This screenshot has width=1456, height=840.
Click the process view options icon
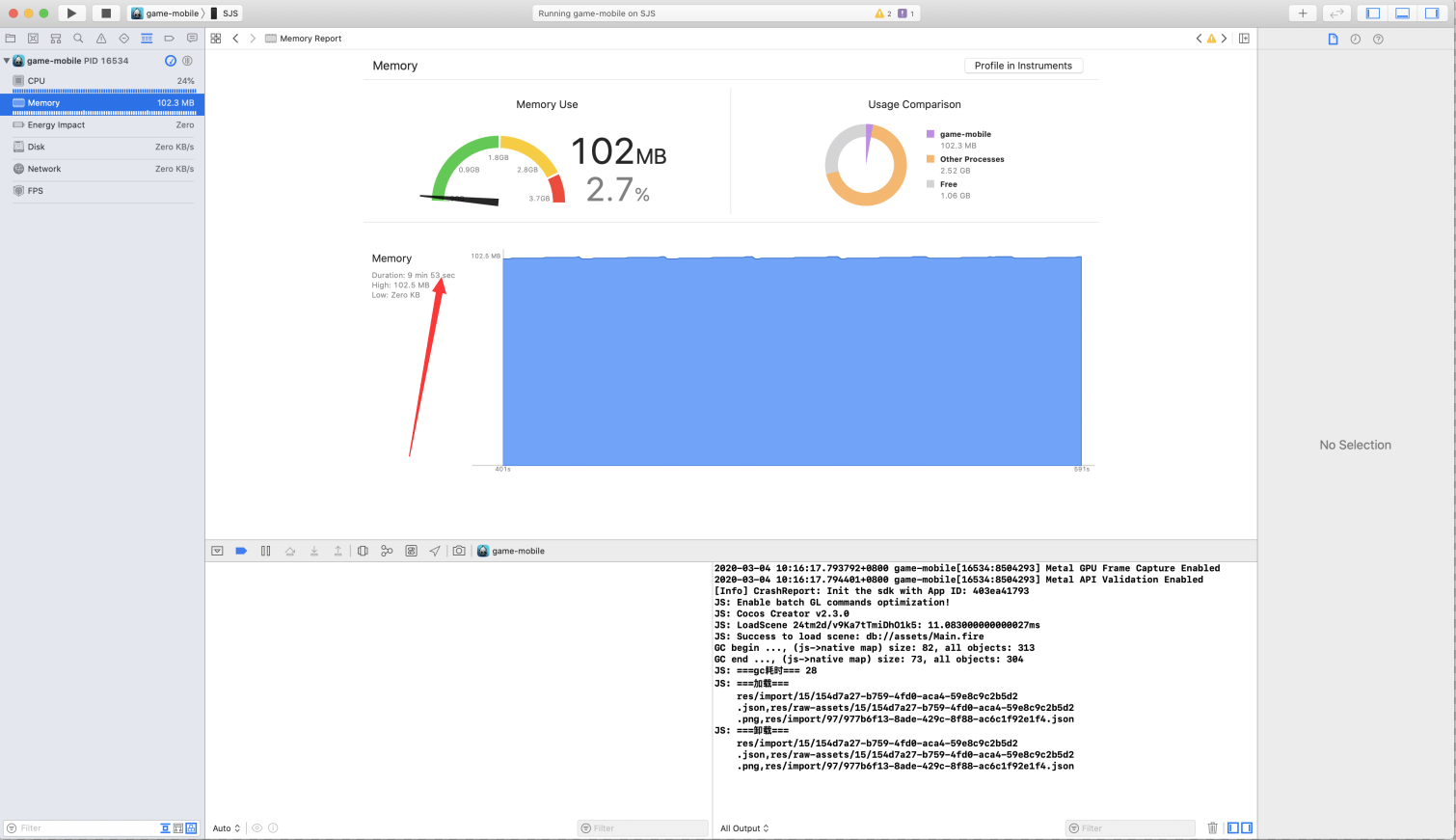click(187, 61)
